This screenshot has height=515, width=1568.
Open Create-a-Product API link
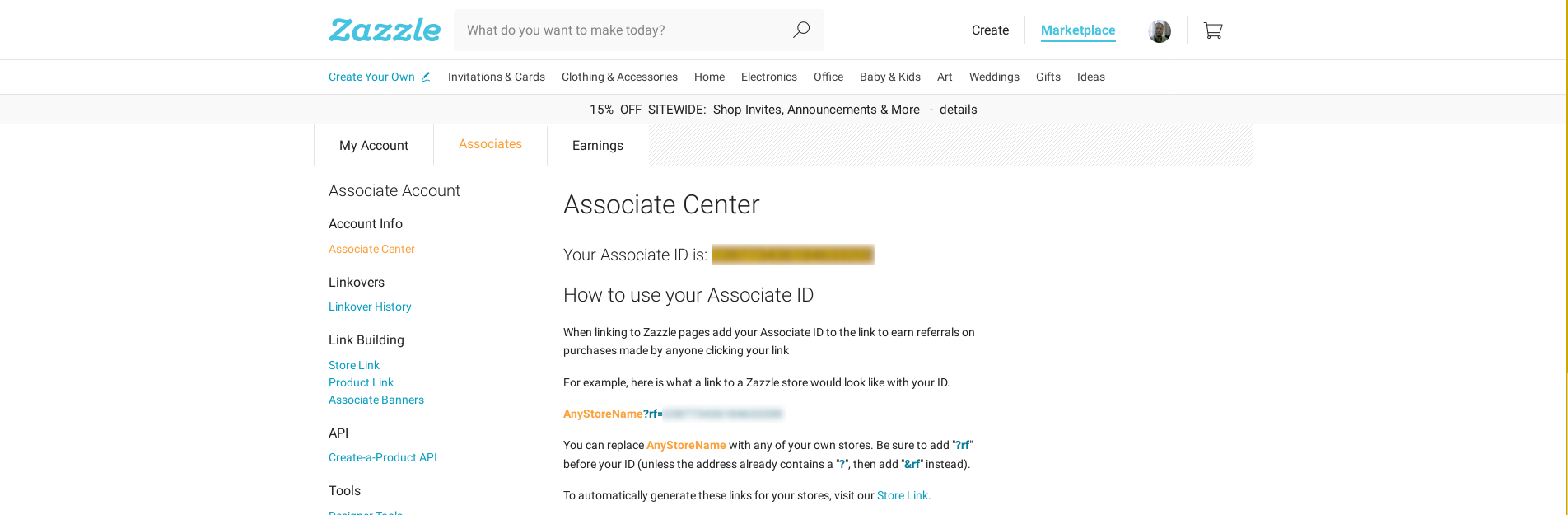click(x=383, y=457)
